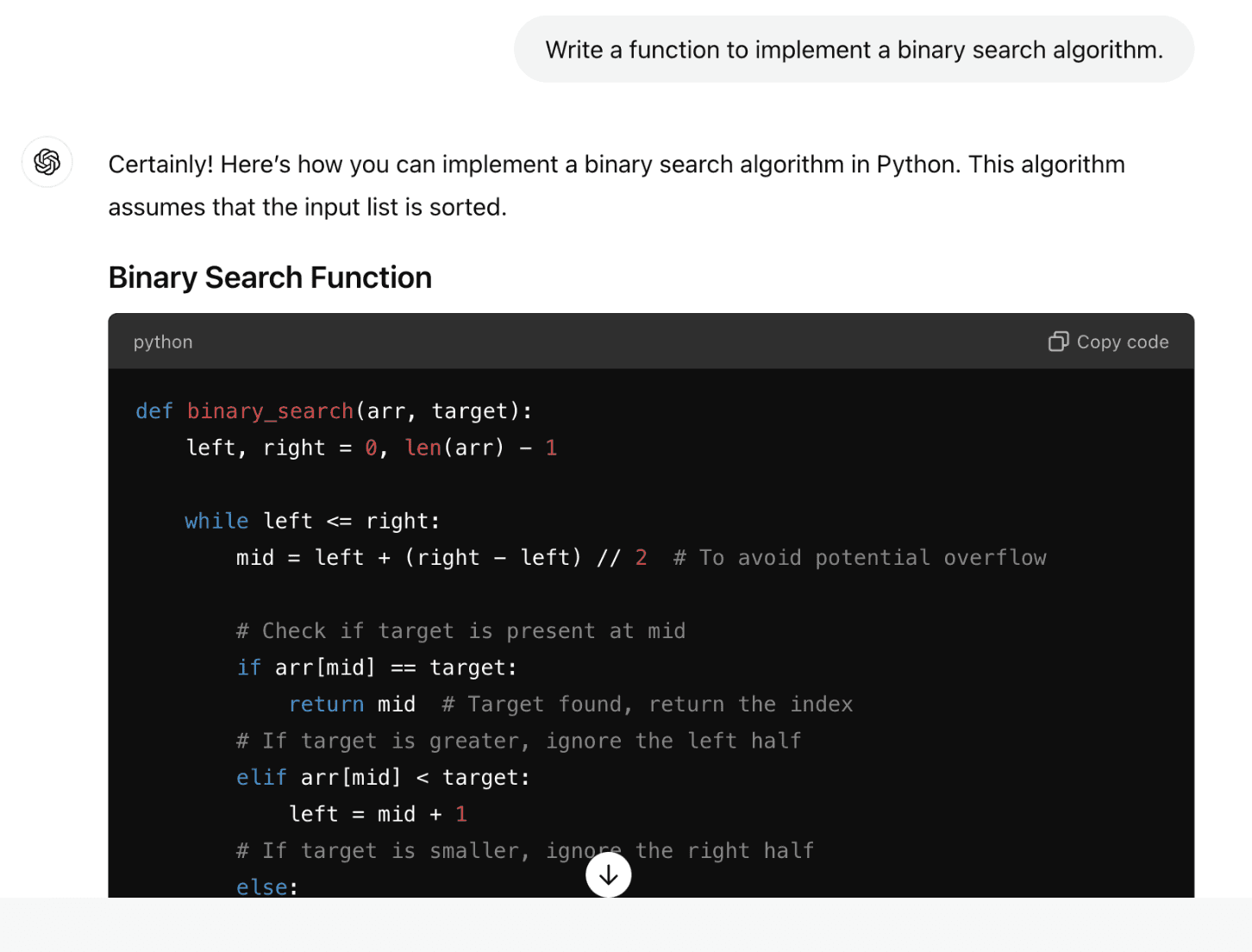Viewport: 1252px width, 952px height.
Task: Click the 'mid = left + (right - left) // 2' code
Action: tap(441, 558)
